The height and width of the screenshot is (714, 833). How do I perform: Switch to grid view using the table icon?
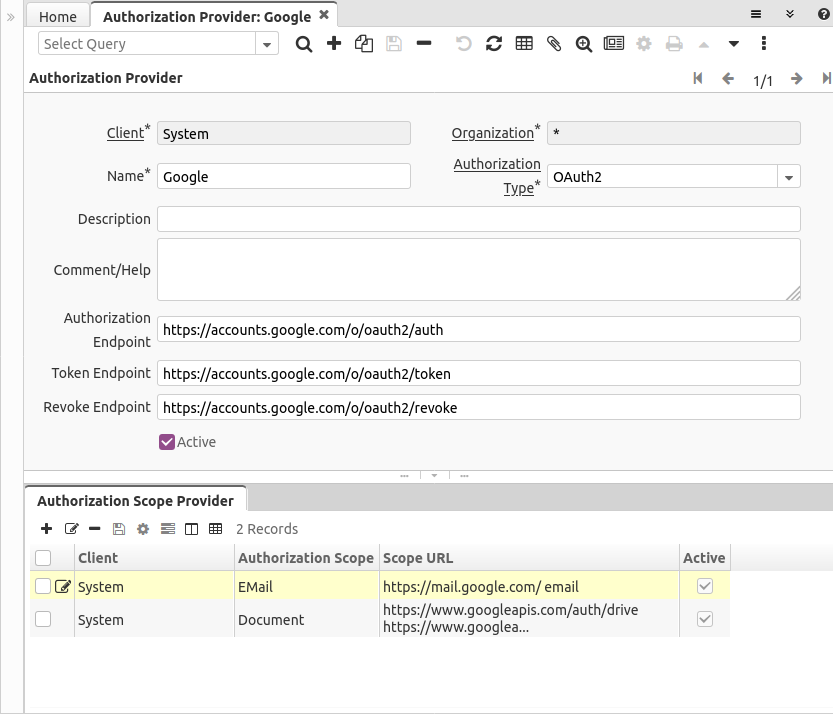click(x=524, y=44)
